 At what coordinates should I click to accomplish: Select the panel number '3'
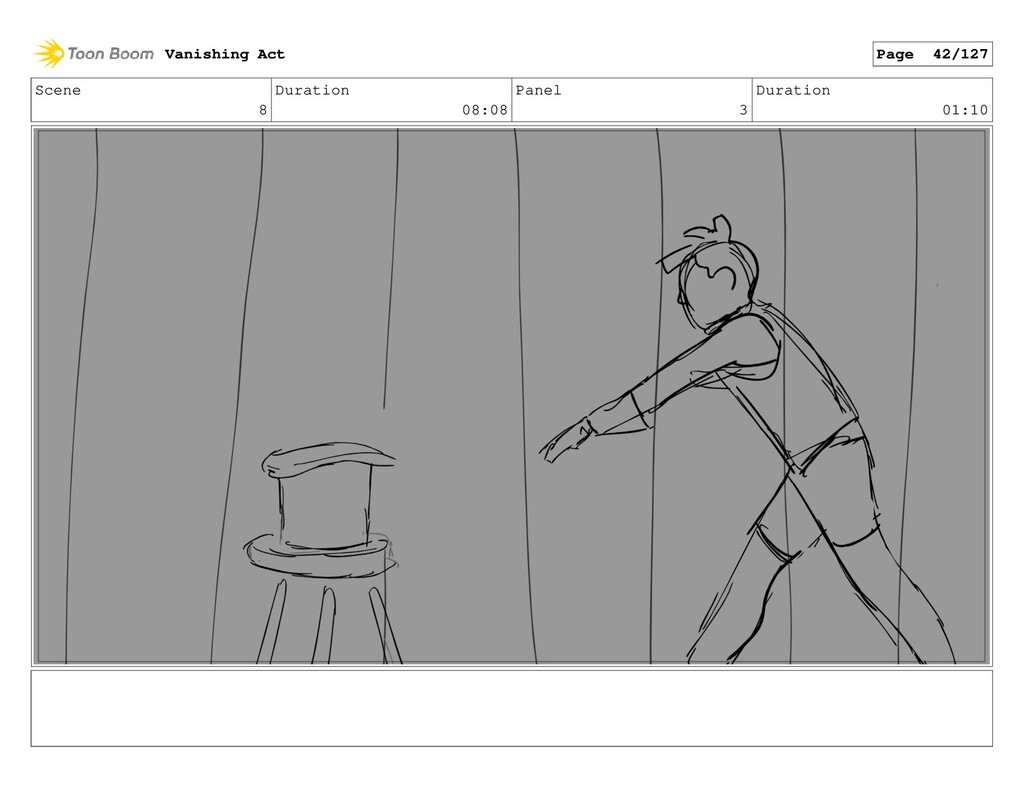[743, 110]
